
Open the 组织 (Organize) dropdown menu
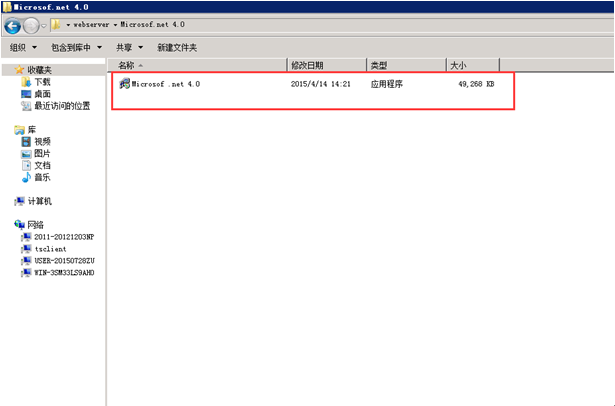pos(22,47)
